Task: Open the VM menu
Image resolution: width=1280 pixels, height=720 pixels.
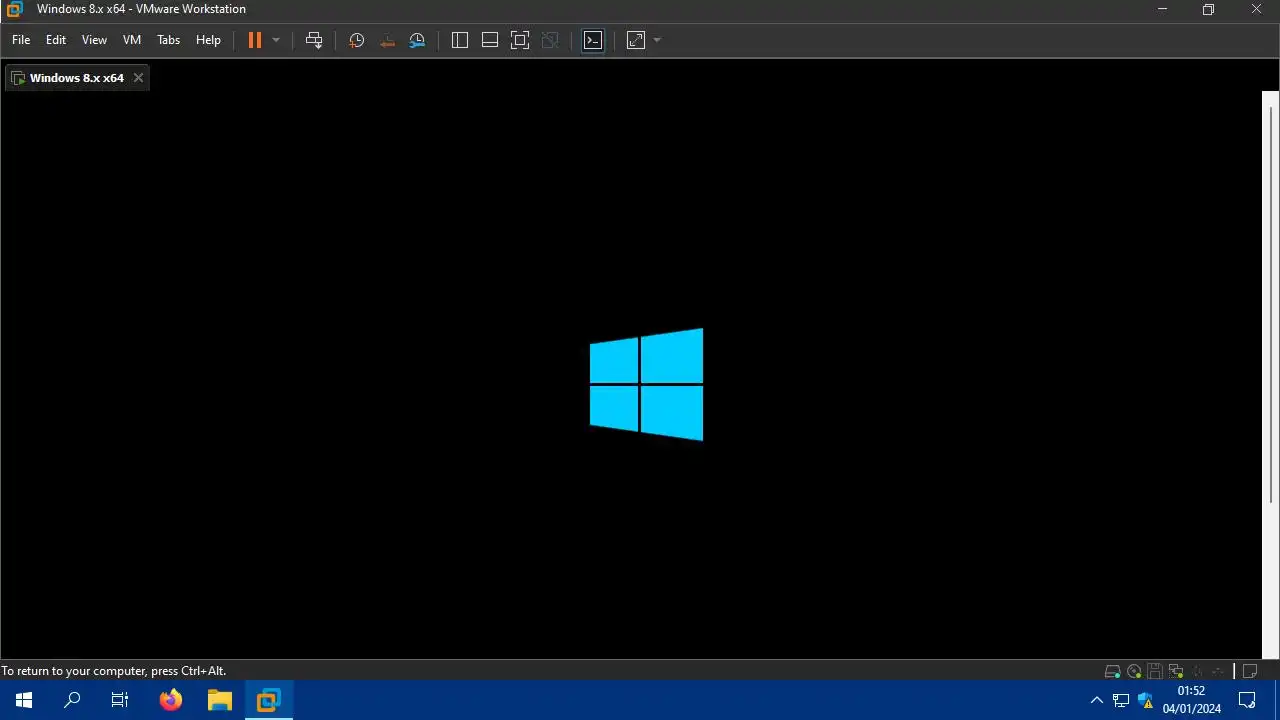Action: pyautogui.click(x=132, y=40)
